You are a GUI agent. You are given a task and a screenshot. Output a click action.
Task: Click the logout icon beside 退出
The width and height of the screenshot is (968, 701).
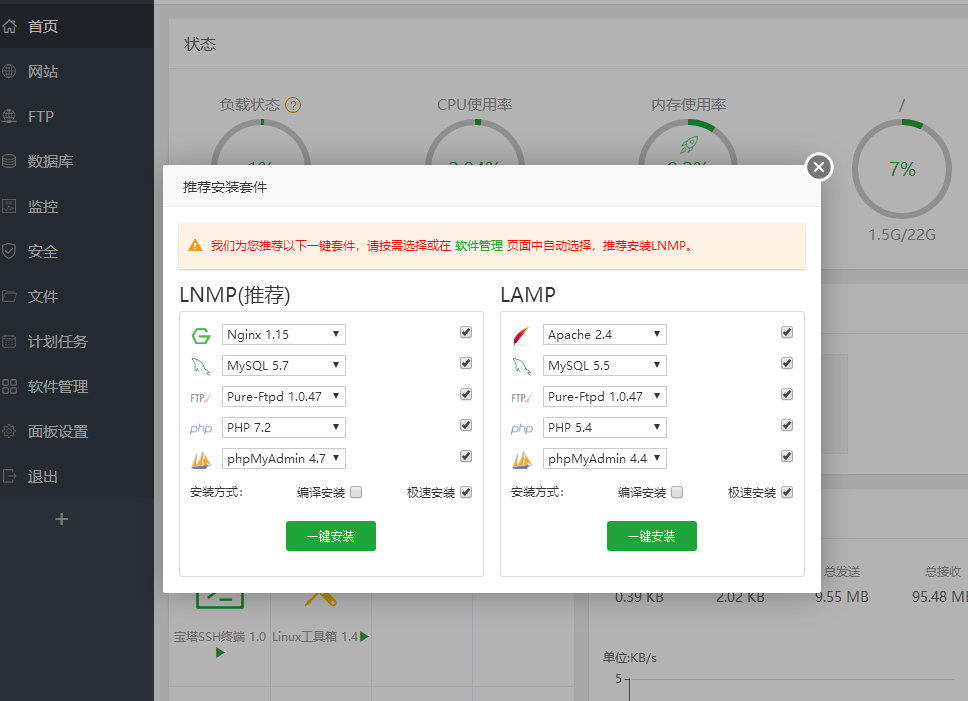coord(9,476)
